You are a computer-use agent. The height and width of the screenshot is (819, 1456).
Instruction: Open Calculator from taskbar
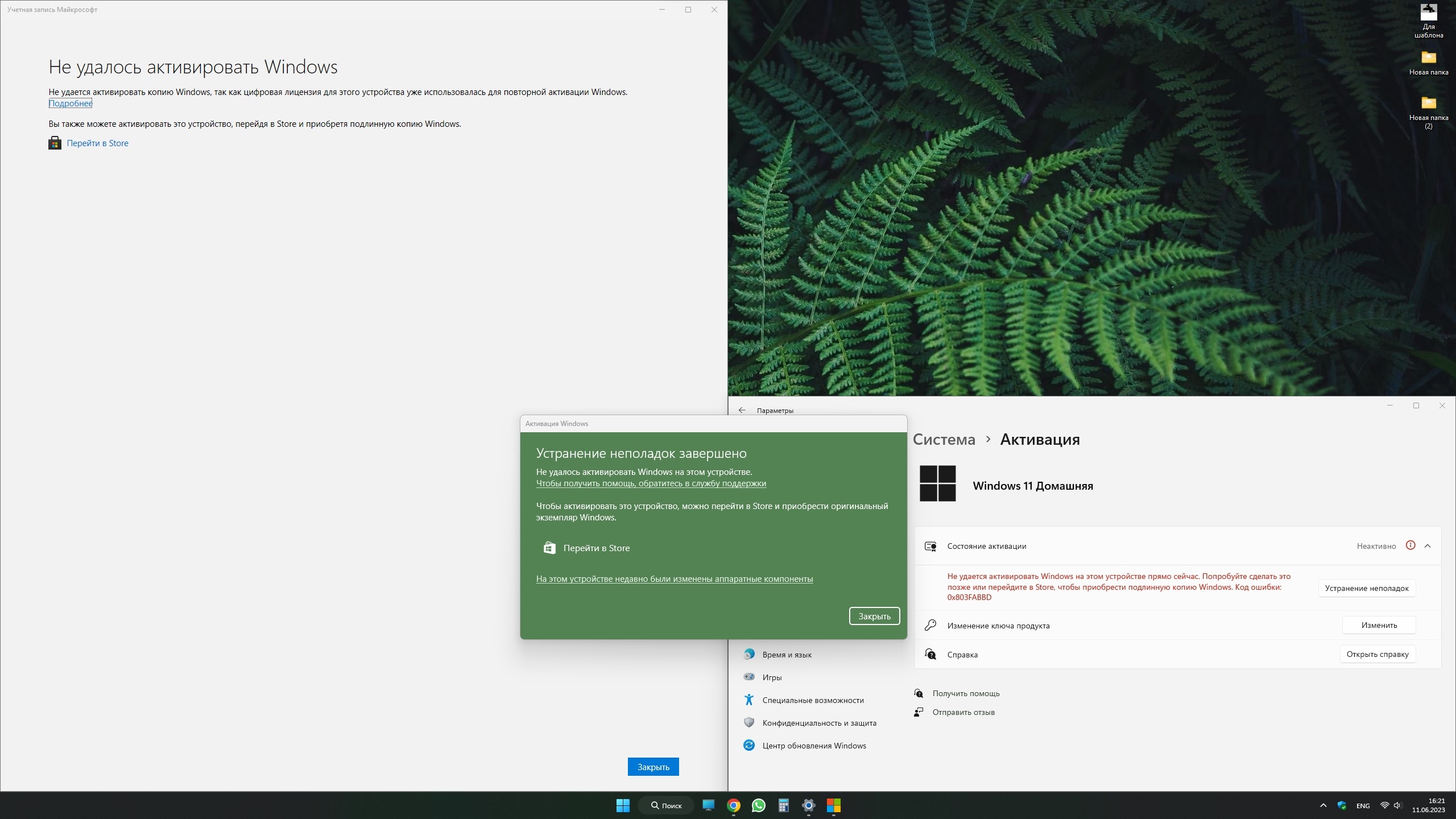[784, 805]
